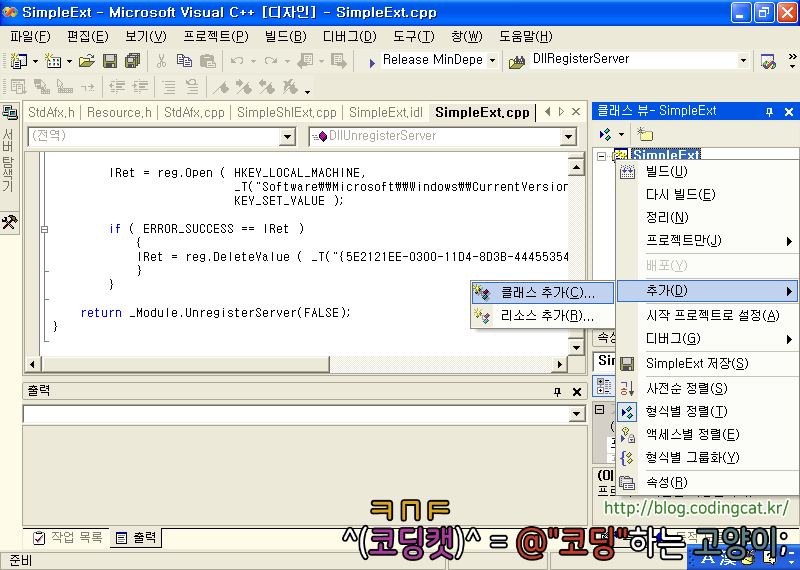Click the Save All icon
This screenshot has height=570, width=800.
[x=132, y=61]
